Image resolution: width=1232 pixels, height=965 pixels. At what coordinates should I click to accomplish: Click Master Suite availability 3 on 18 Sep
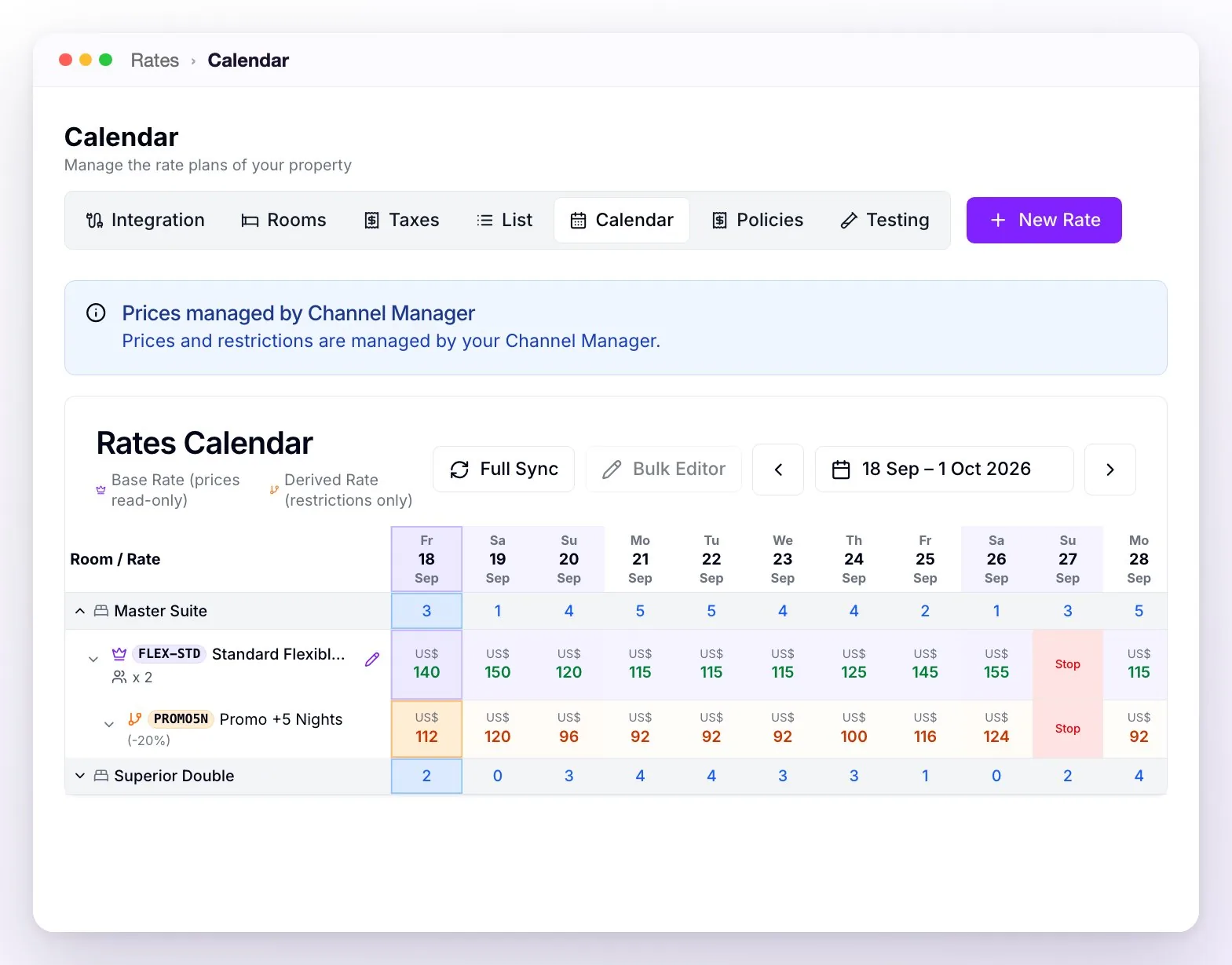pos(426,611)
